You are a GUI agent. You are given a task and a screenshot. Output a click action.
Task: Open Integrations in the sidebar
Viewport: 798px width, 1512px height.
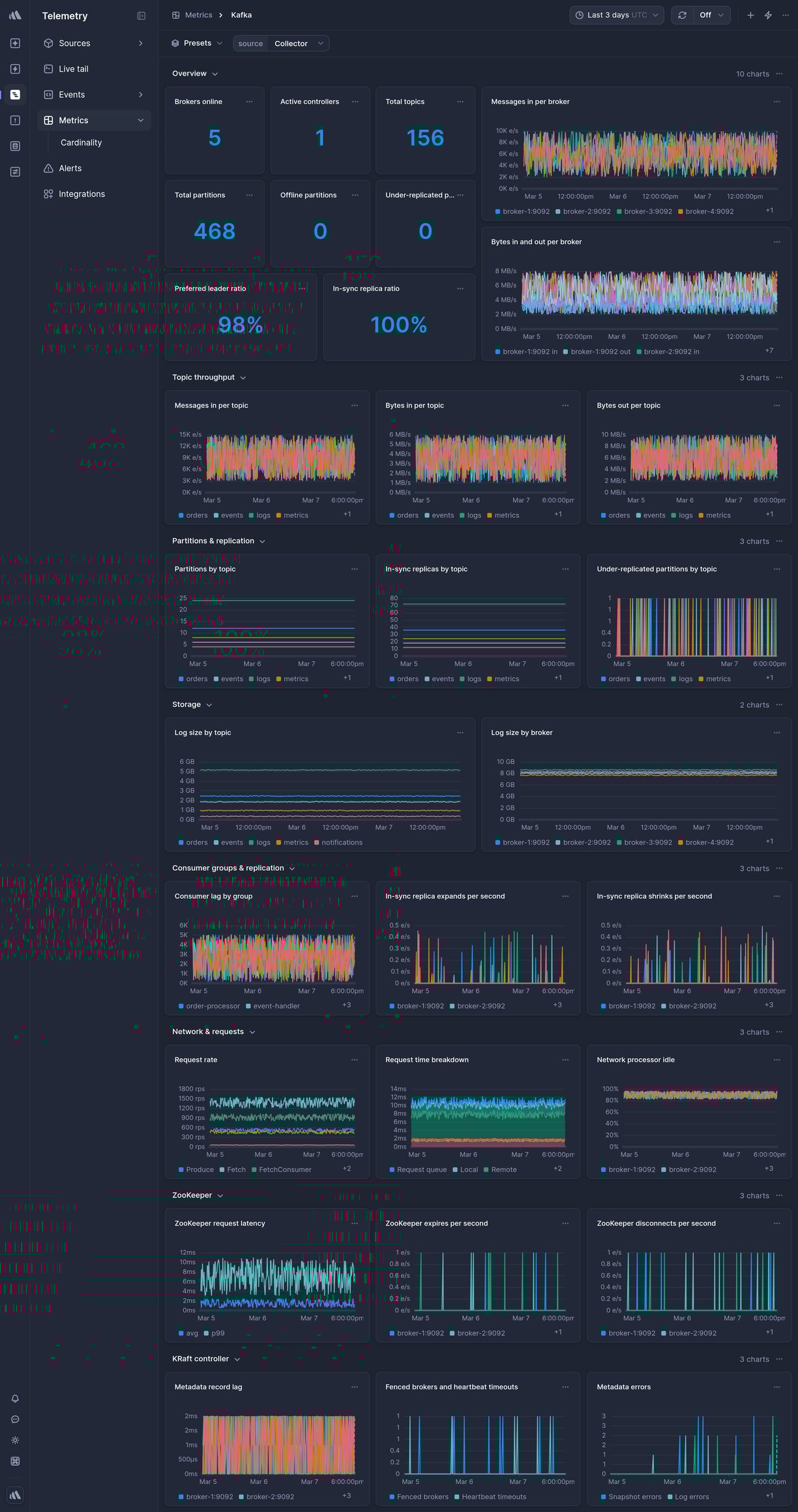(94, 194)
